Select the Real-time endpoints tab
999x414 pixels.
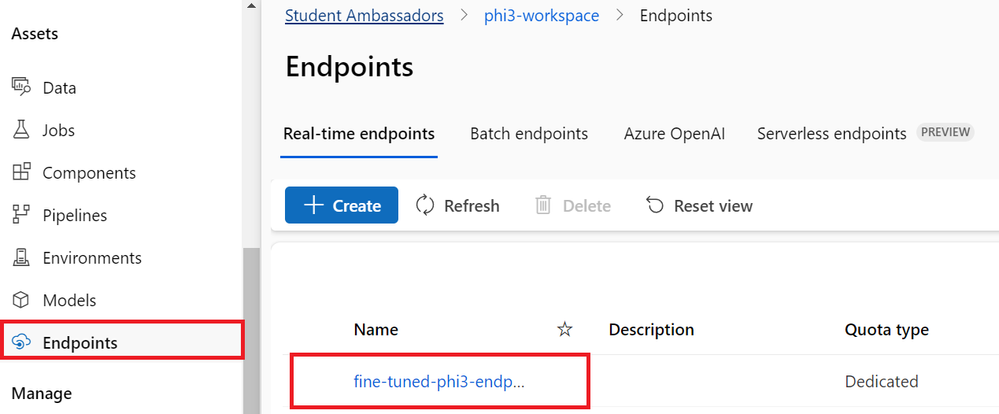click(359, 133)
